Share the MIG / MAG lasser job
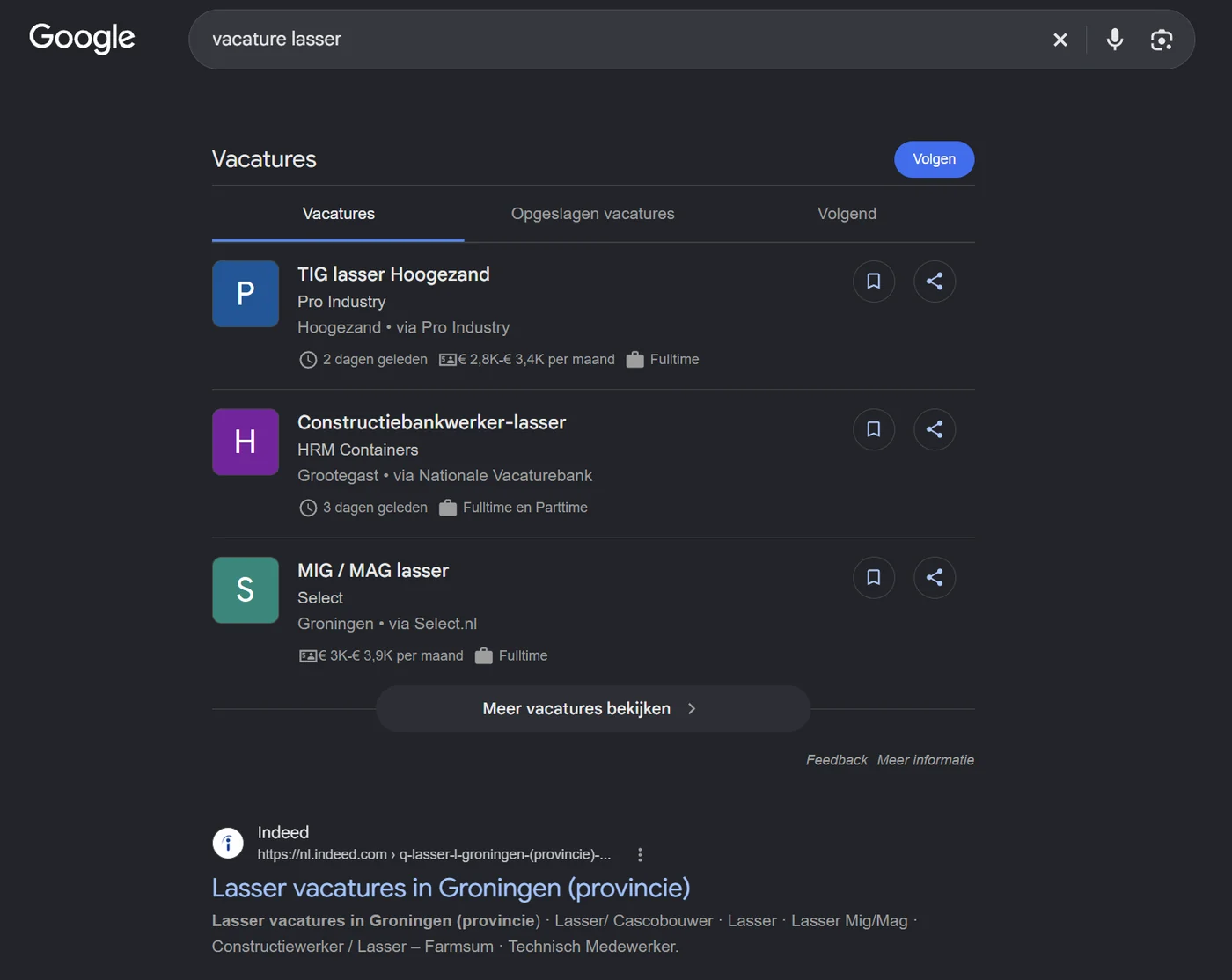This screenshot has height=980, width=1232. pyautogui.click(x=935, y=578)
